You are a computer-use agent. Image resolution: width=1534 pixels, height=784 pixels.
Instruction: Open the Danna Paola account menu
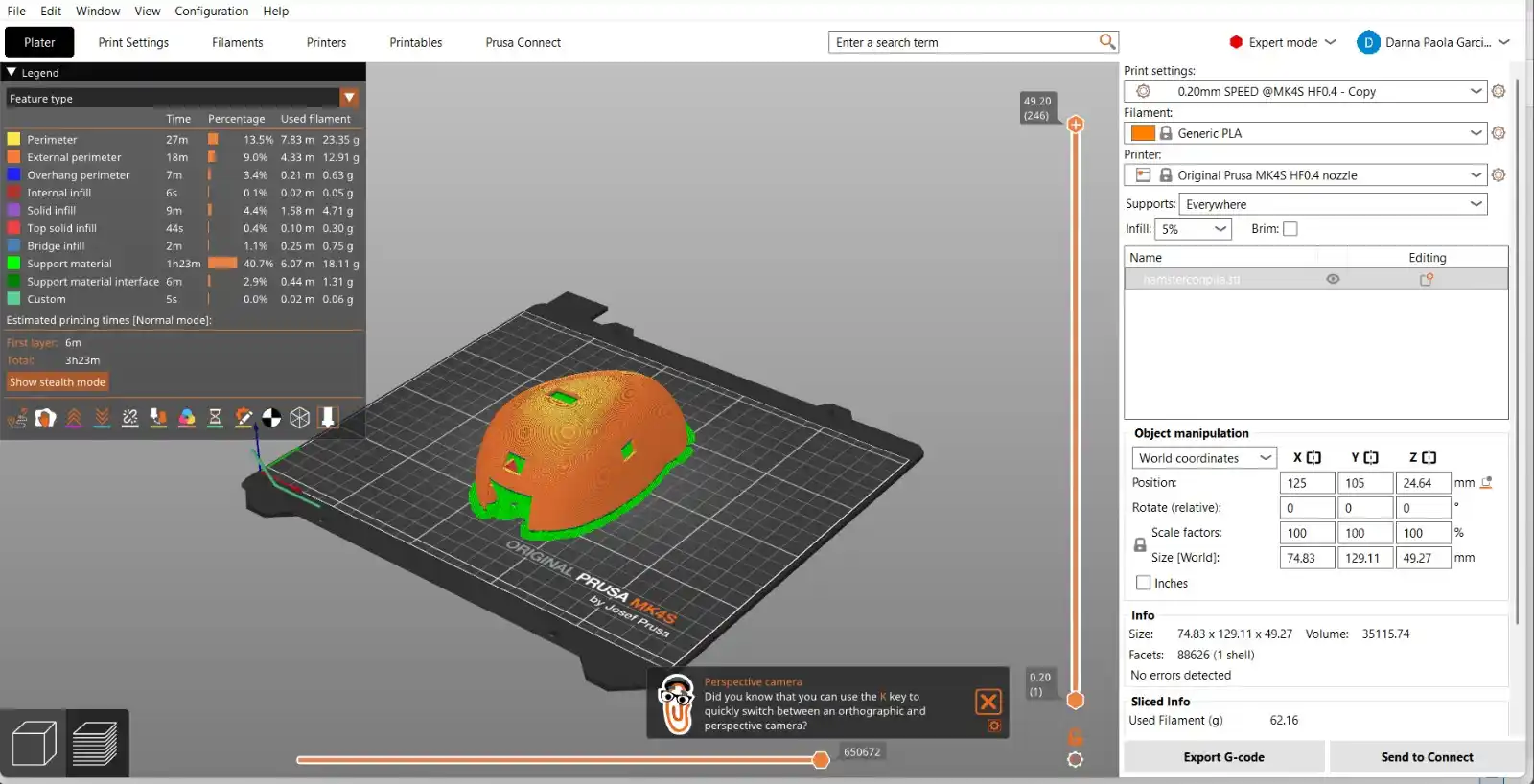(x=1434, y=42)
